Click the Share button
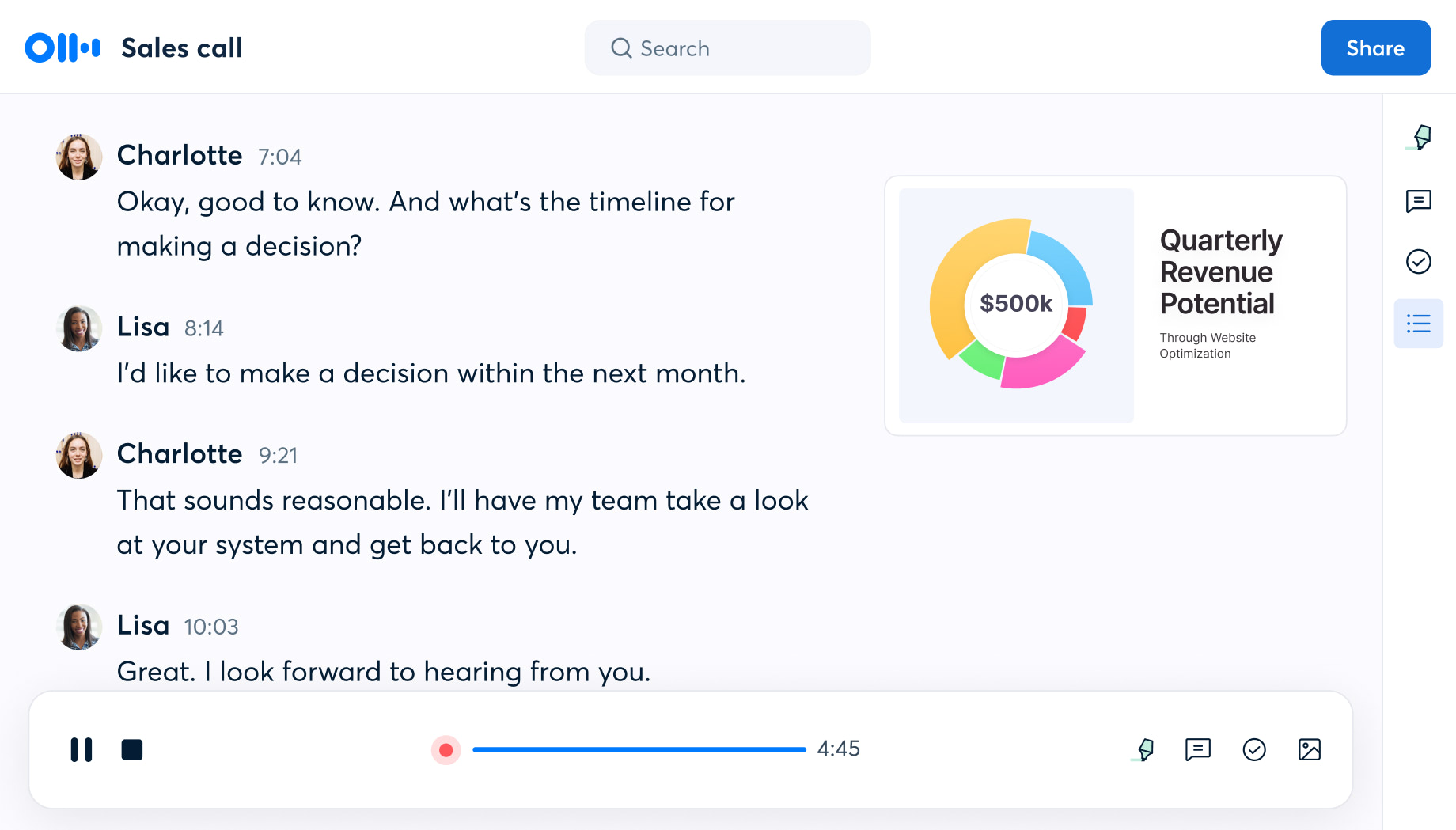The height and width of the screenshot is (830, 1456). point(1375,47)
